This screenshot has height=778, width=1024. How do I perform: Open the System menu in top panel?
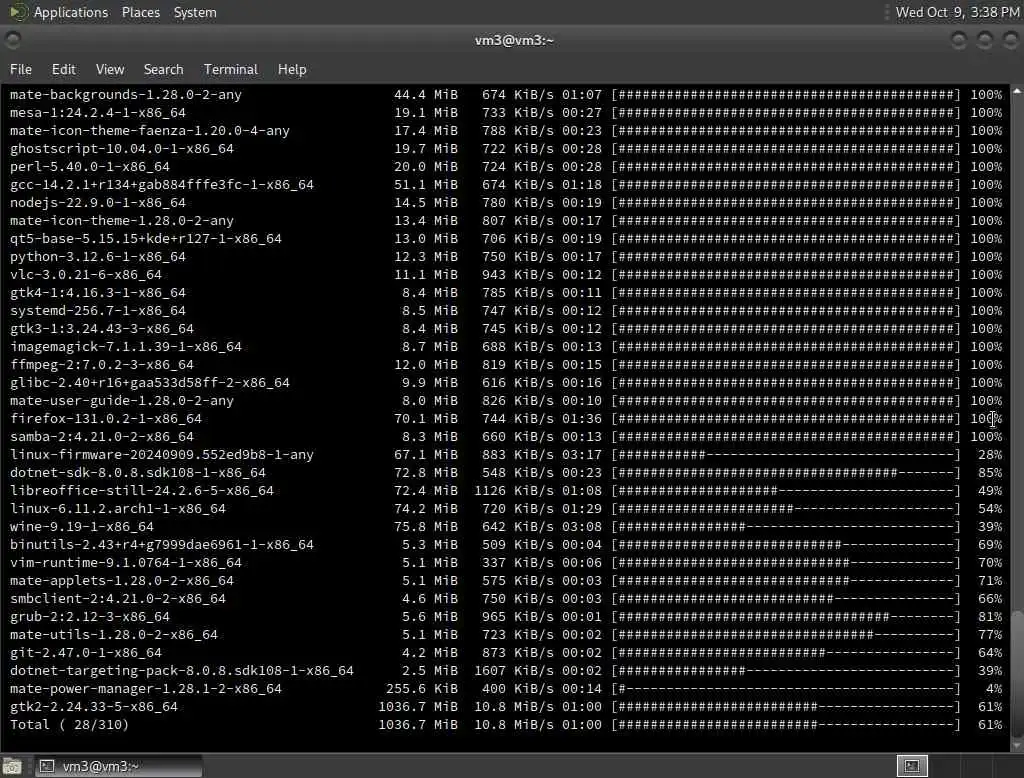point(195,12)
